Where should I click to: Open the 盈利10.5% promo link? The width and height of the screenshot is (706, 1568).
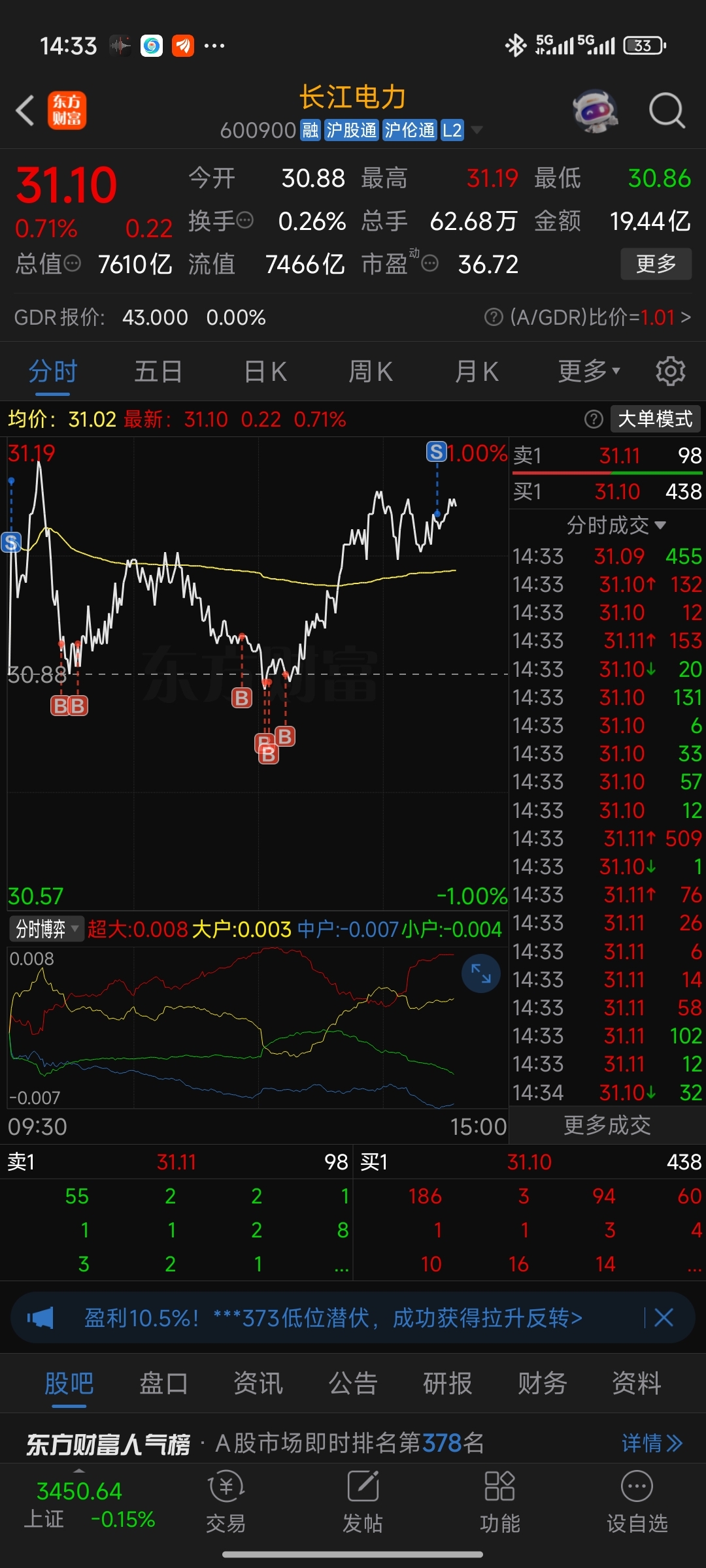[333, 1318]
